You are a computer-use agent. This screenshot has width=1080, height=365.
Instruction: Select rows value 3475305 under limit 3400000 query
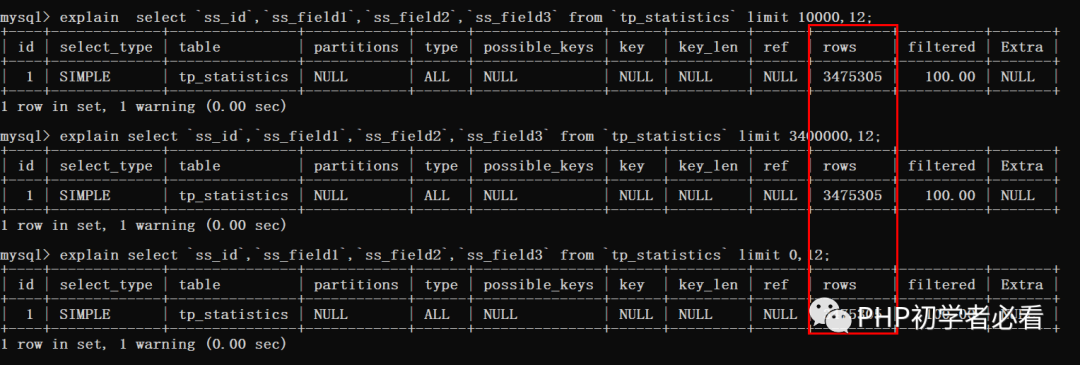pos(852,196)
